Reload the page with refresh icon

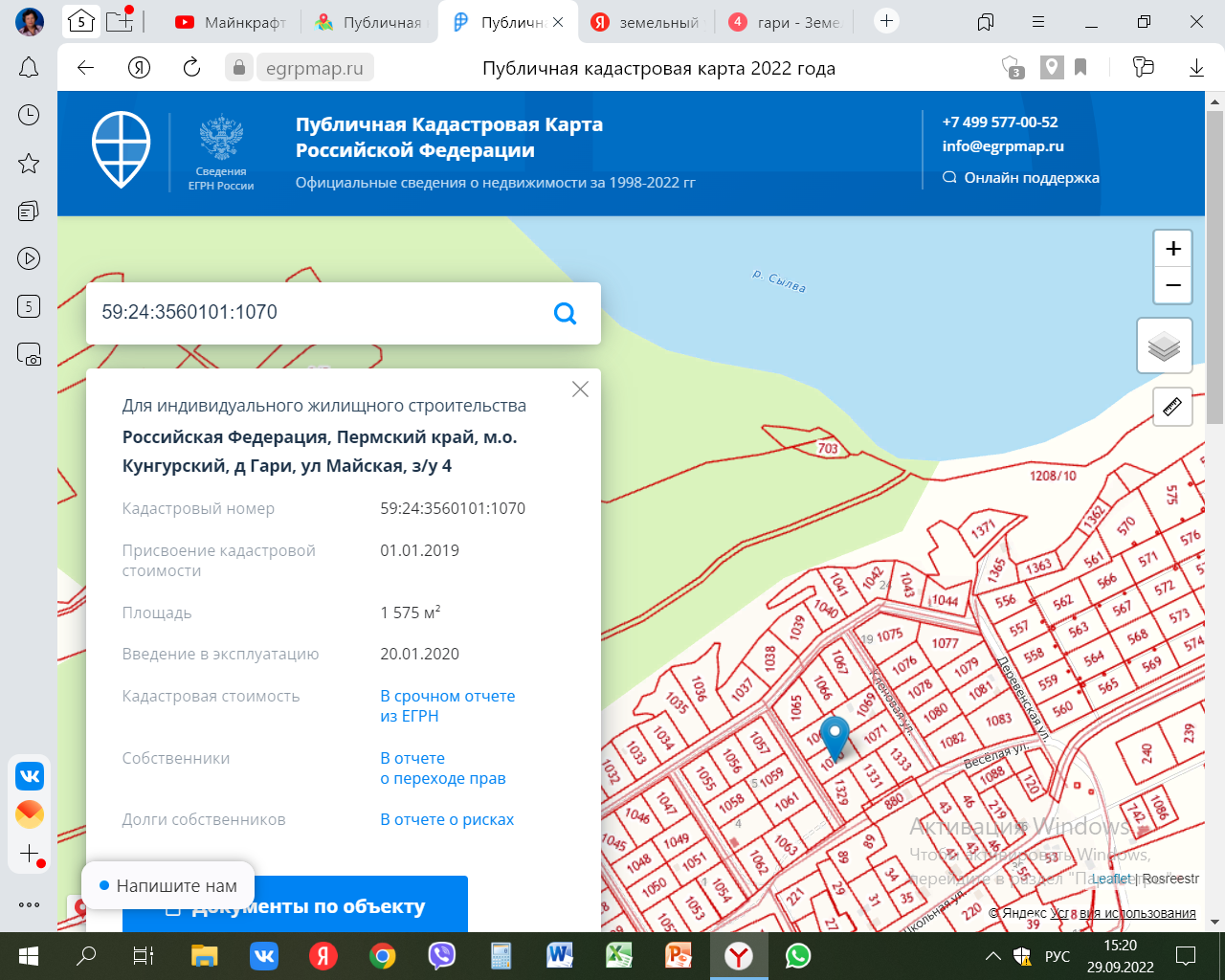191,67
